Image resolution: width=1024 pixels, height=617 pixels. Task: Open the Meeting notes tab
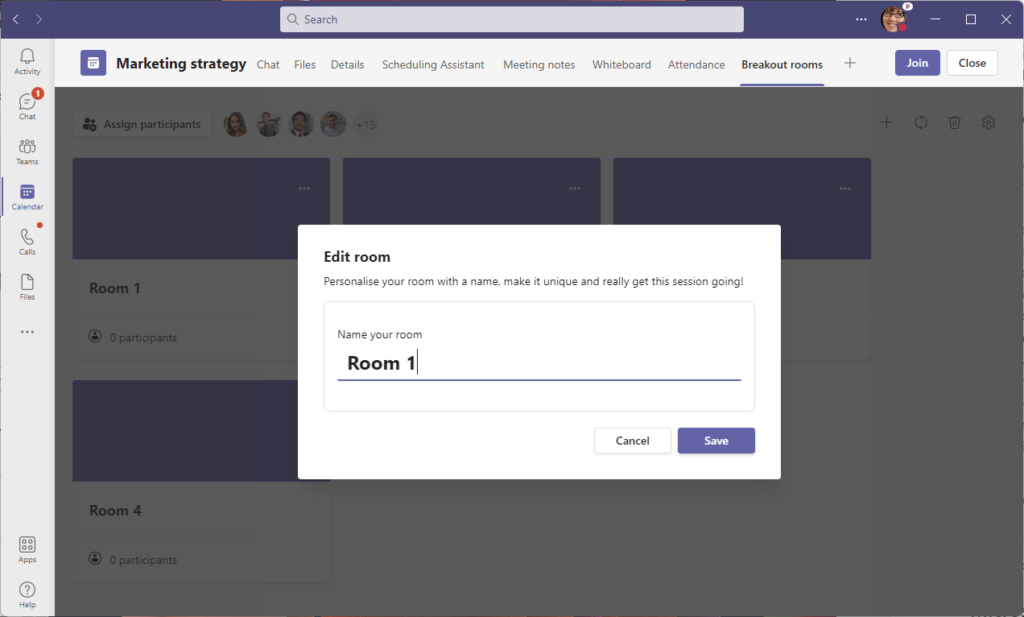tap(539, 65)
